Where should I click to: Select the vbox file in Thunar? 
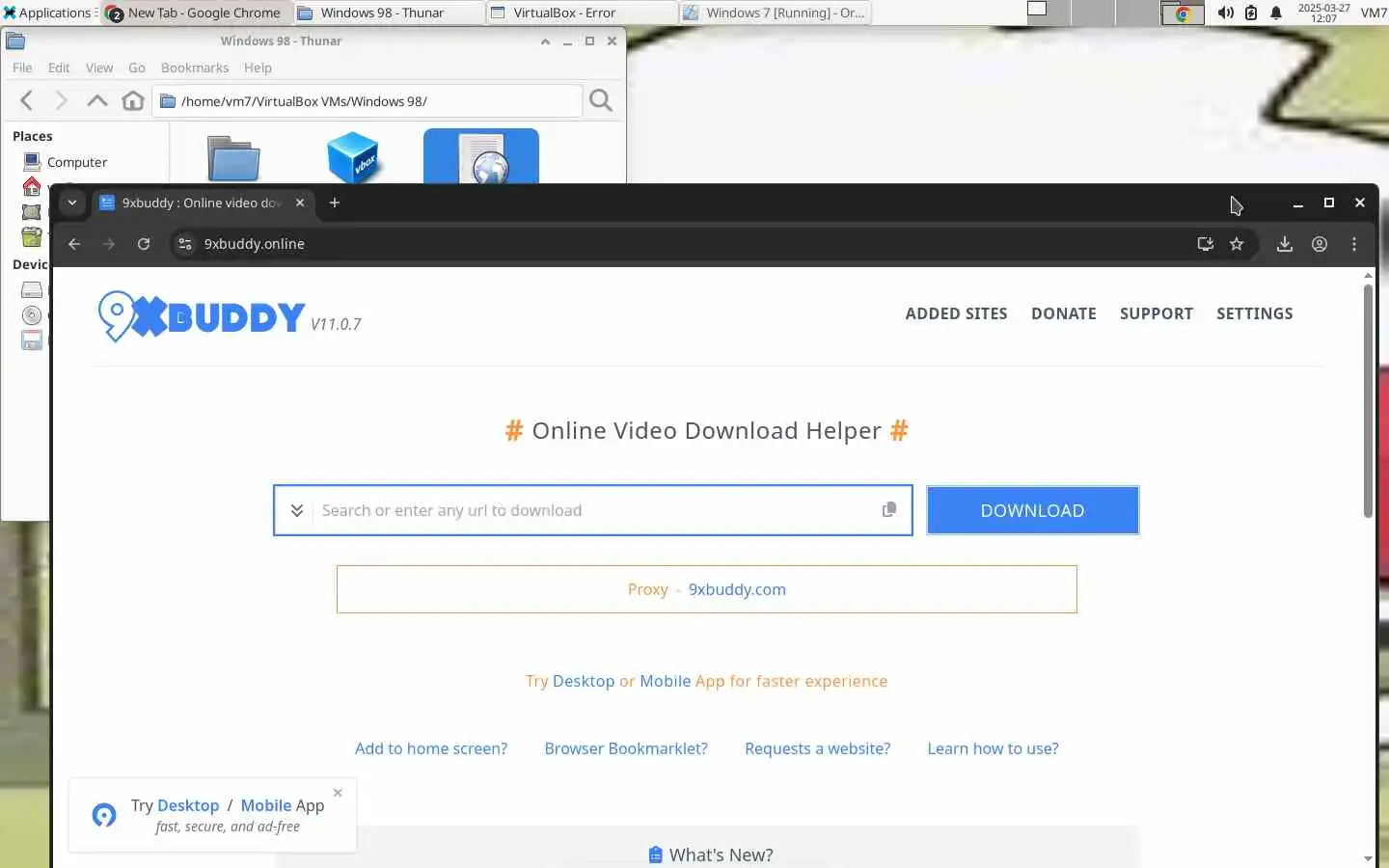(x=353, y=157)
